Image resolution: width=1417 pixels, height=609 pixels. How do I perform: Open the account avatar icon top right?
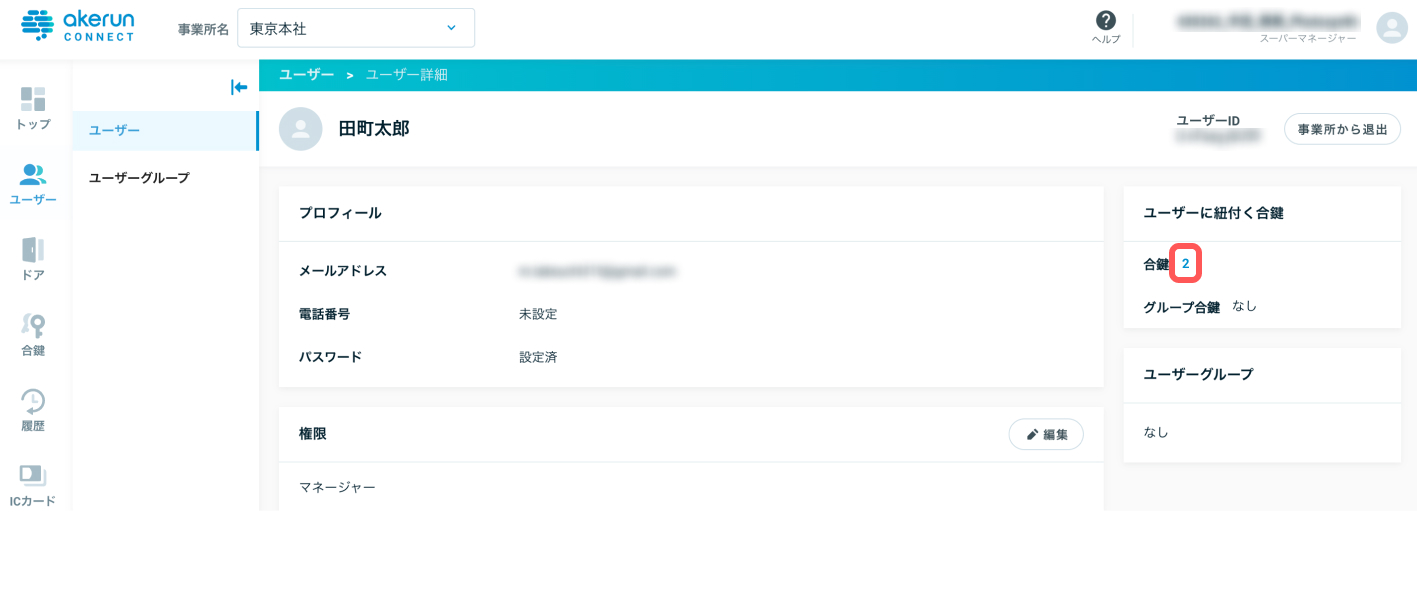pyautogui.click(x=1392, y=28)
